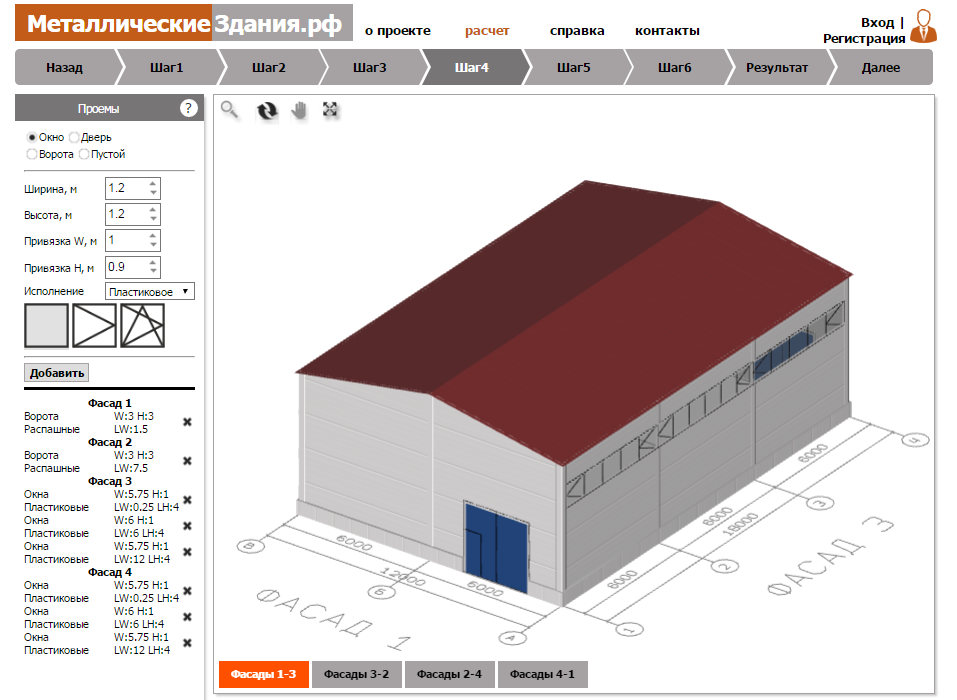
Task: Open the help question mark in Проемы
Action: [x=188, y=109]
